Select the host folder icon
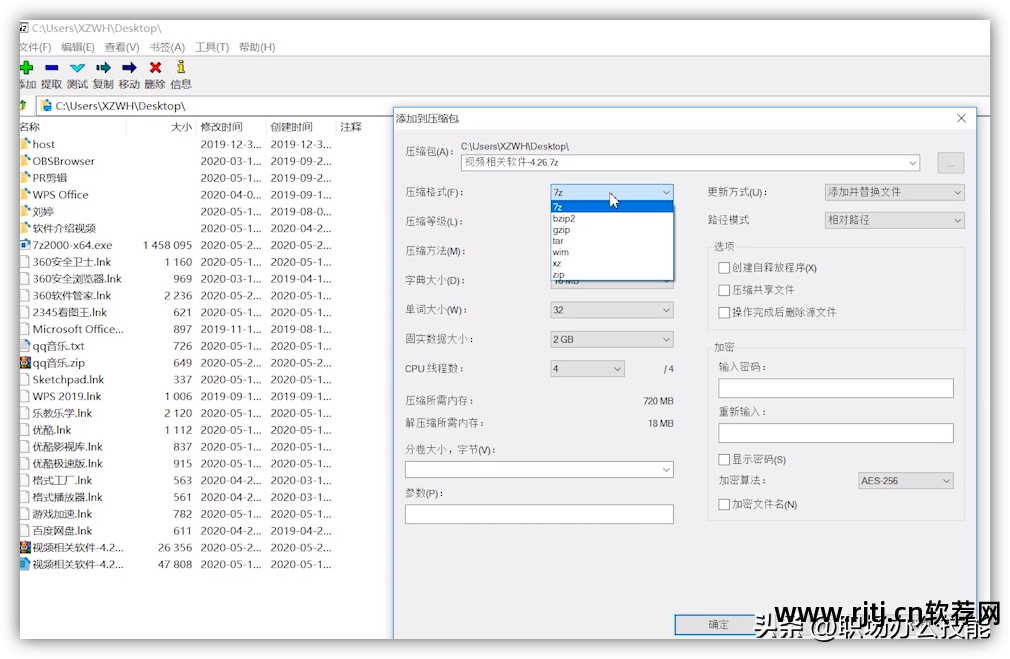Image resolution: width=1010 pixels, height=659 pixels. coord(25,144)
